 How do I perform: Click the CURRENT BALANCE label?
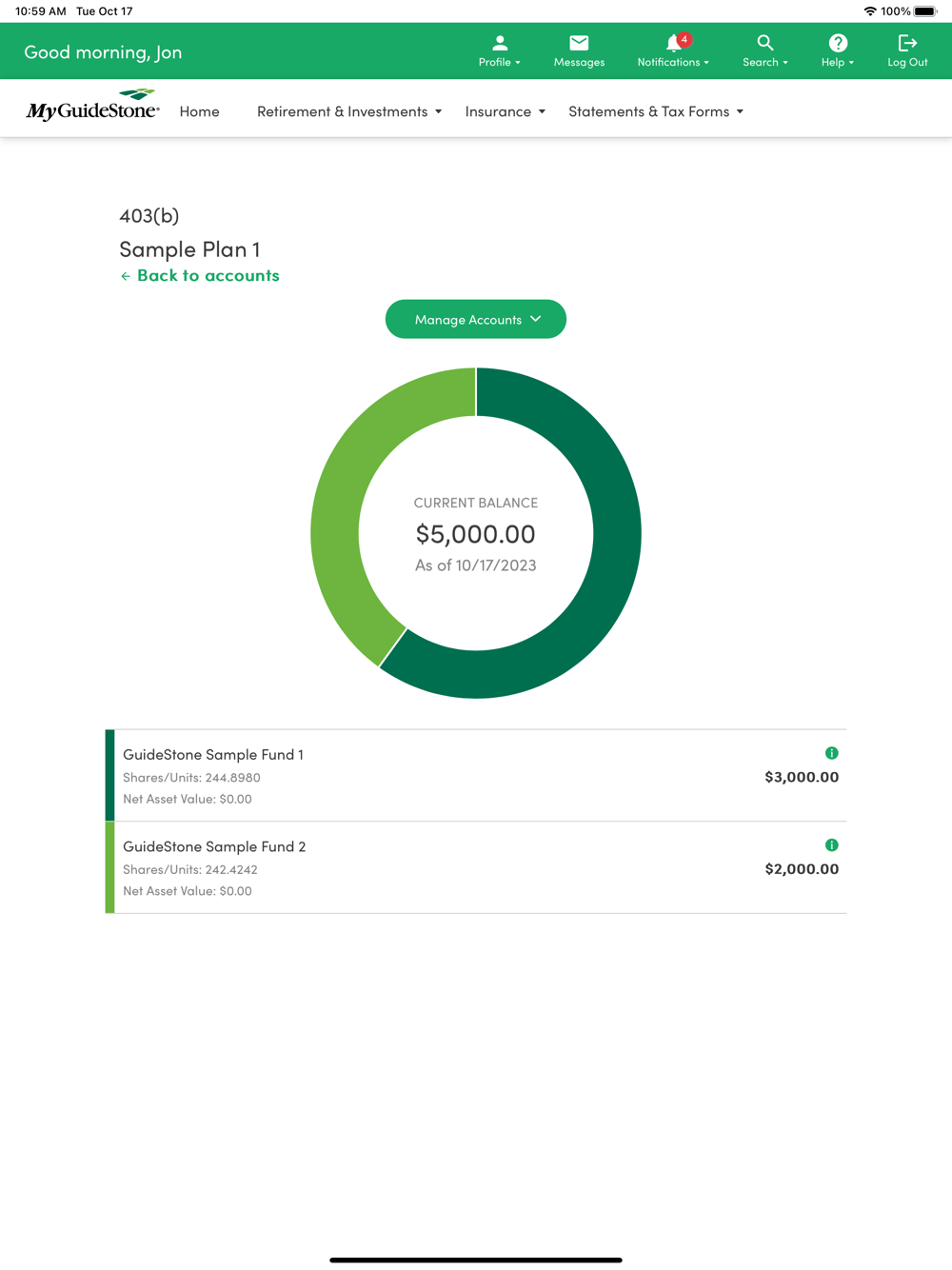point(476,503)
